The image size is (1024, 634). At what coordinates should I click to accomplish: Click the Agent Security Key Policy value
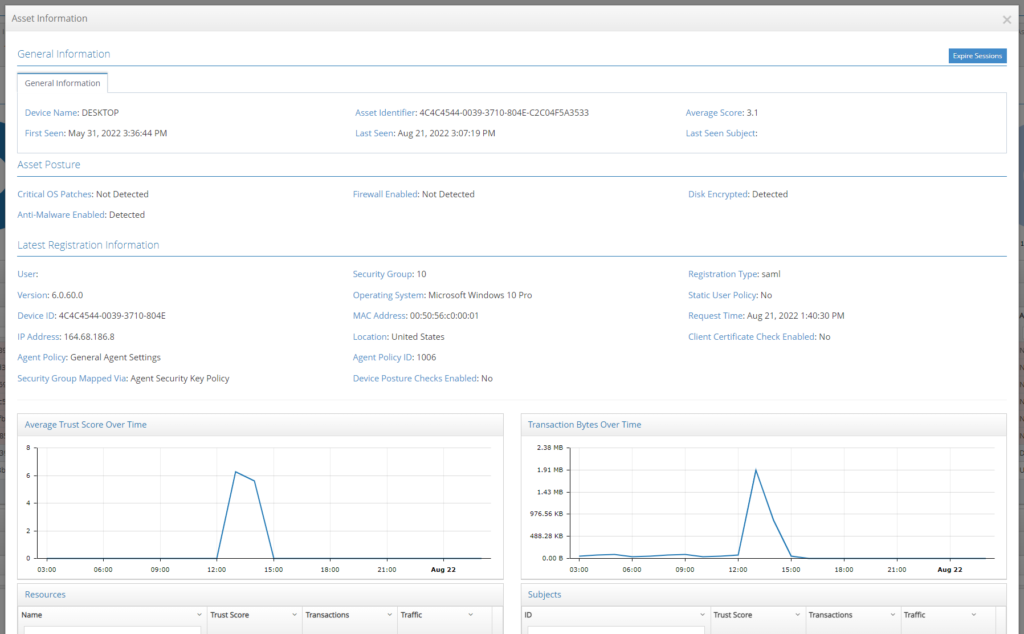(180, 378)
